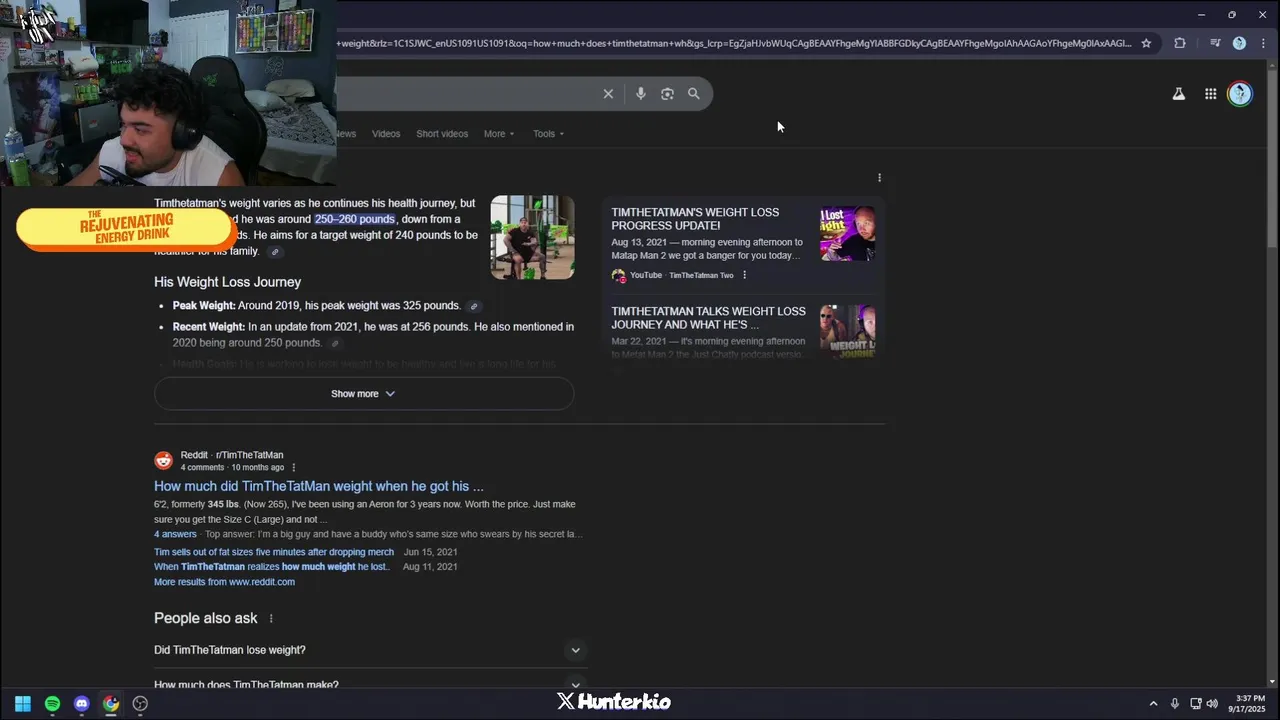Click 'r/TimTheTatMan' subreddit source text
1280x720 pixels.
tap(249, 455)
